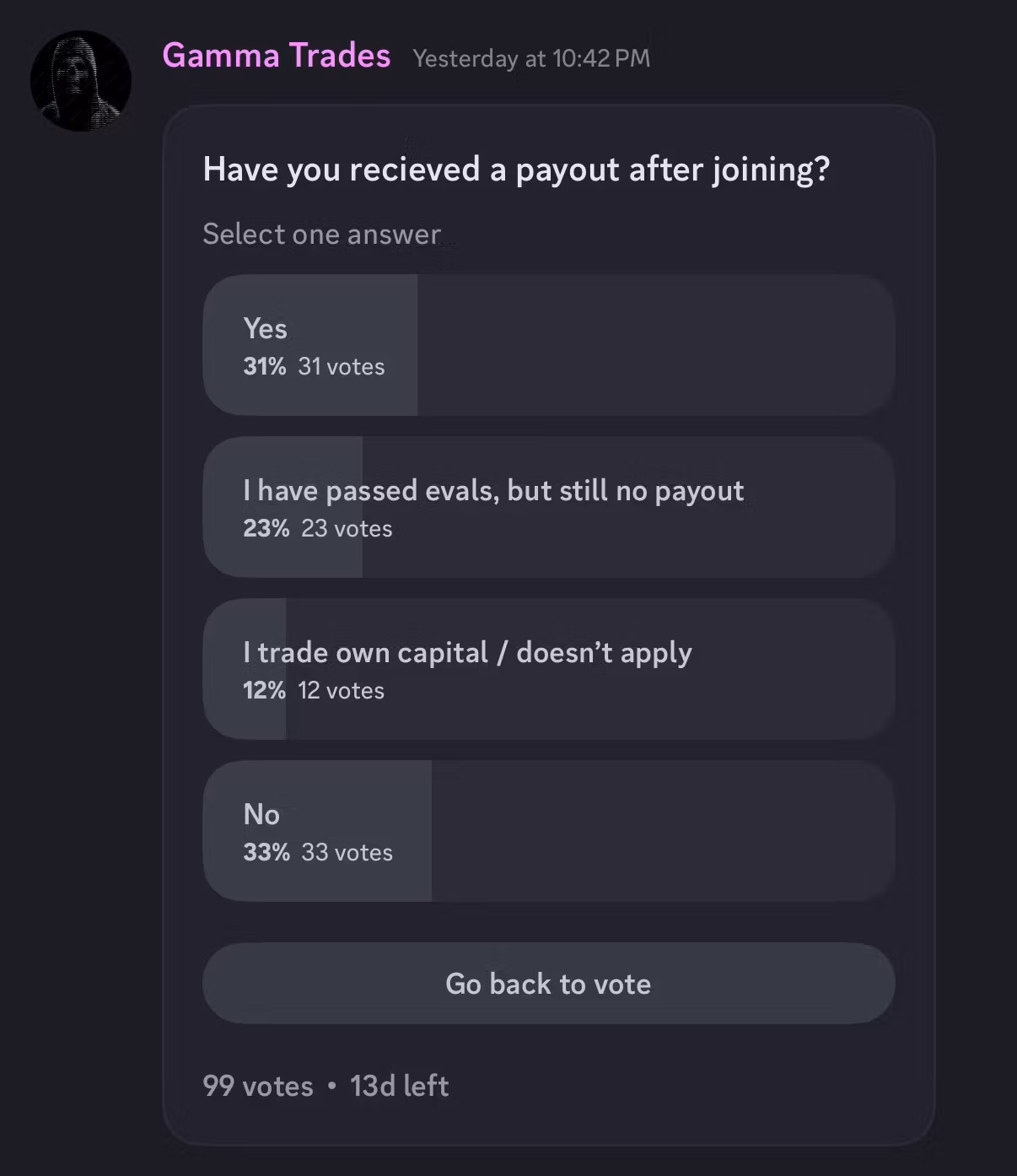Screen dimensions: 1017x1176
Task: Select the Yes poll answer
Action: point(549,345)
